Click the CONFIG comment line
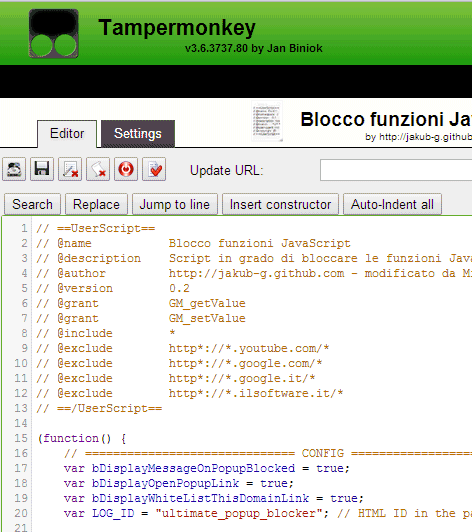472x532 pixels. tap(268, 453)
